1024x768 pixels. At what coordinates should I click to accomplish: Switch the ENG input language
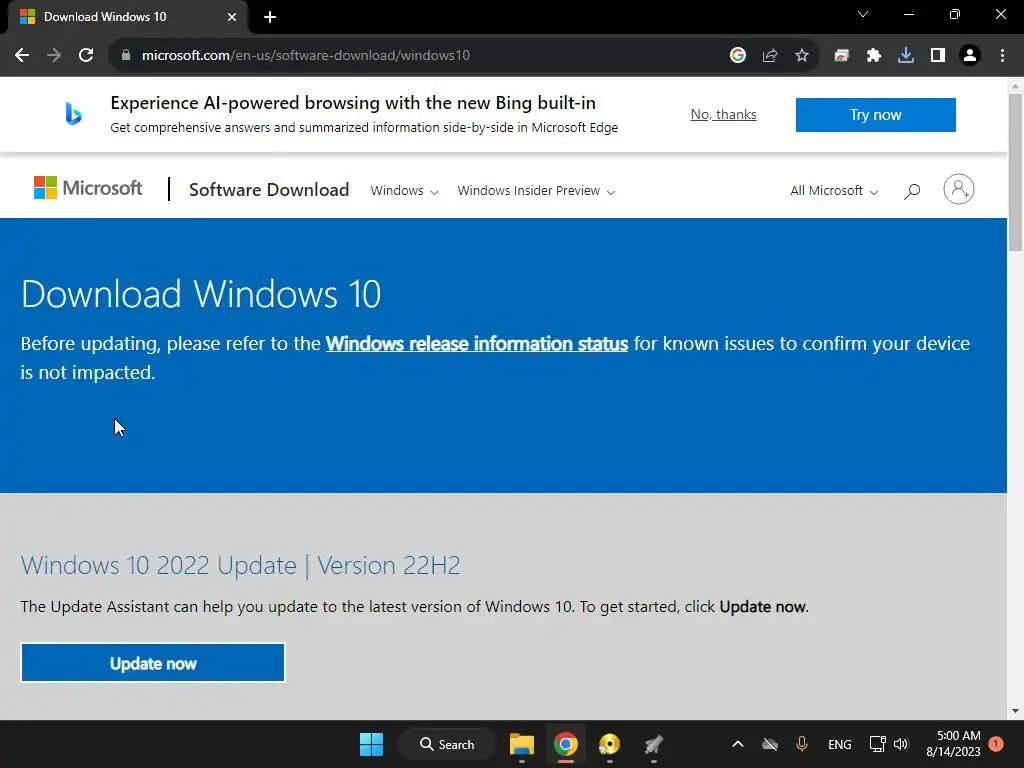[839, 744]
